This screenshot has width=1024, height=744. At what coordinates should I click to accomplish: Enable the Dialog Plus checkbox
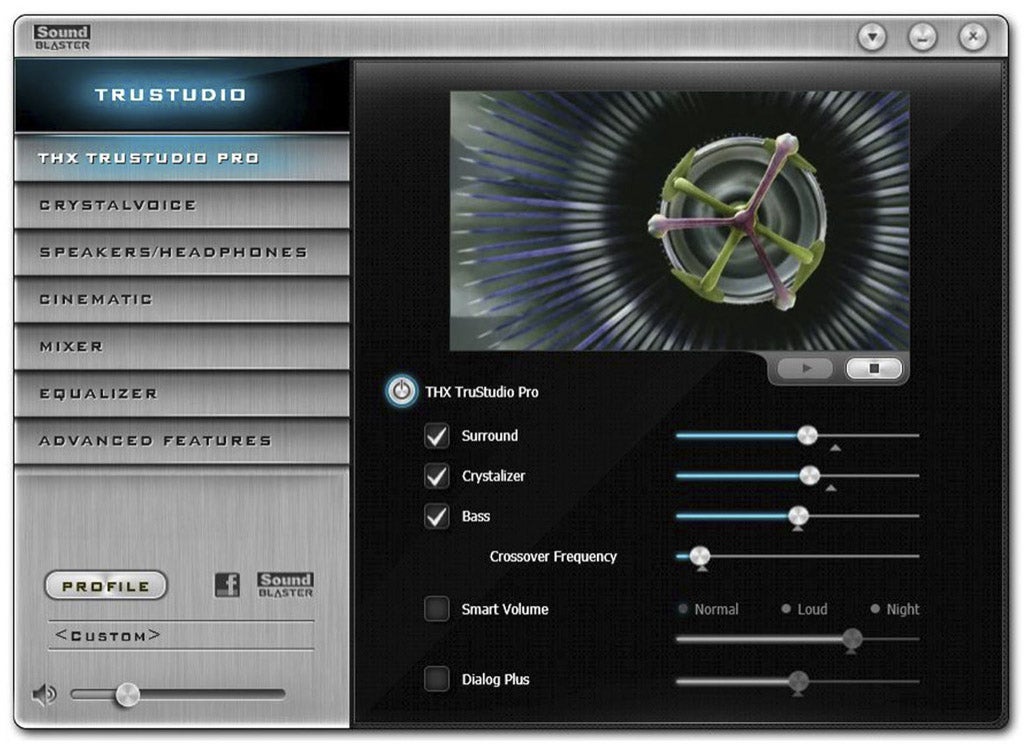[436, 679]
